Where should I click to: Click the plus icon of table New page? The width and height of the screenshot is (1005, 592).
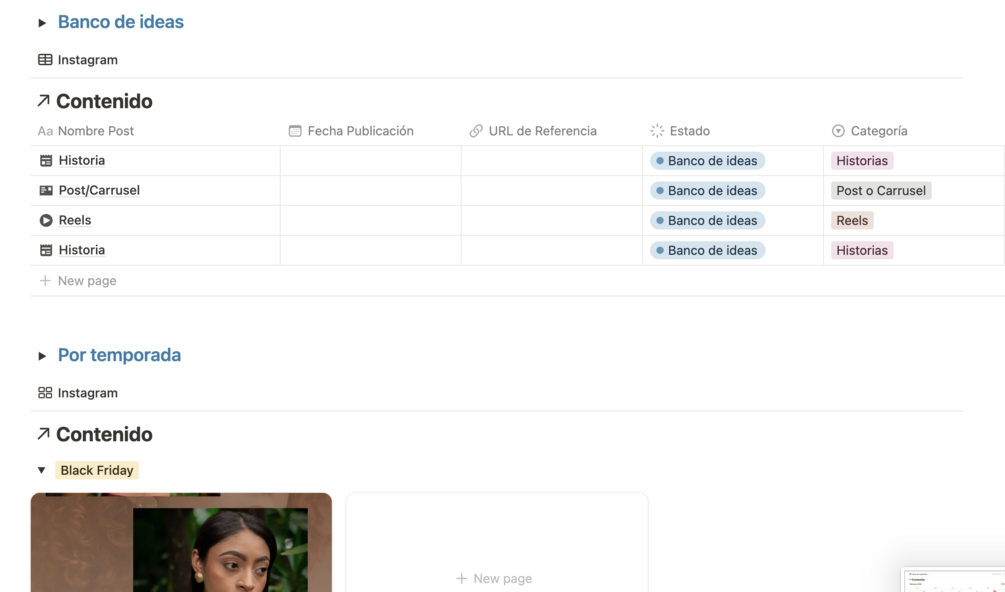coord(45,281)
